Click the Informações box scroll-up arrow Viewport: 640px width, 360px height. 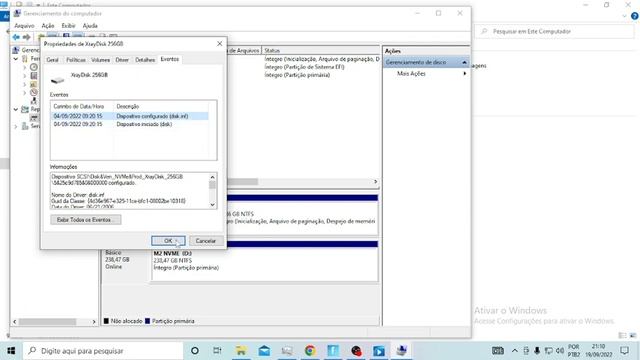[212, 177]
